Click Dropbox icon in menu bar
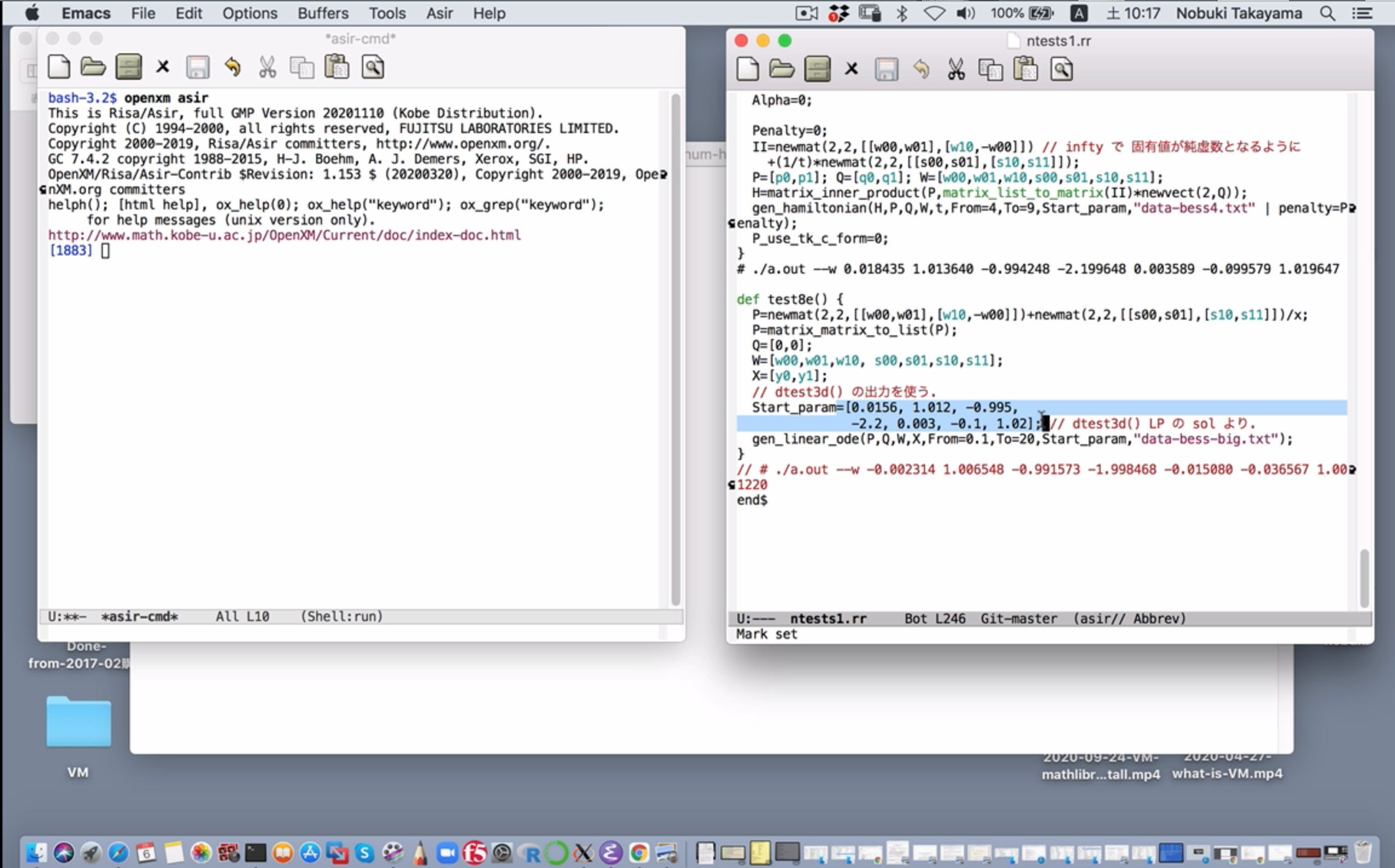1395x868 pixels. click(839, 13)
